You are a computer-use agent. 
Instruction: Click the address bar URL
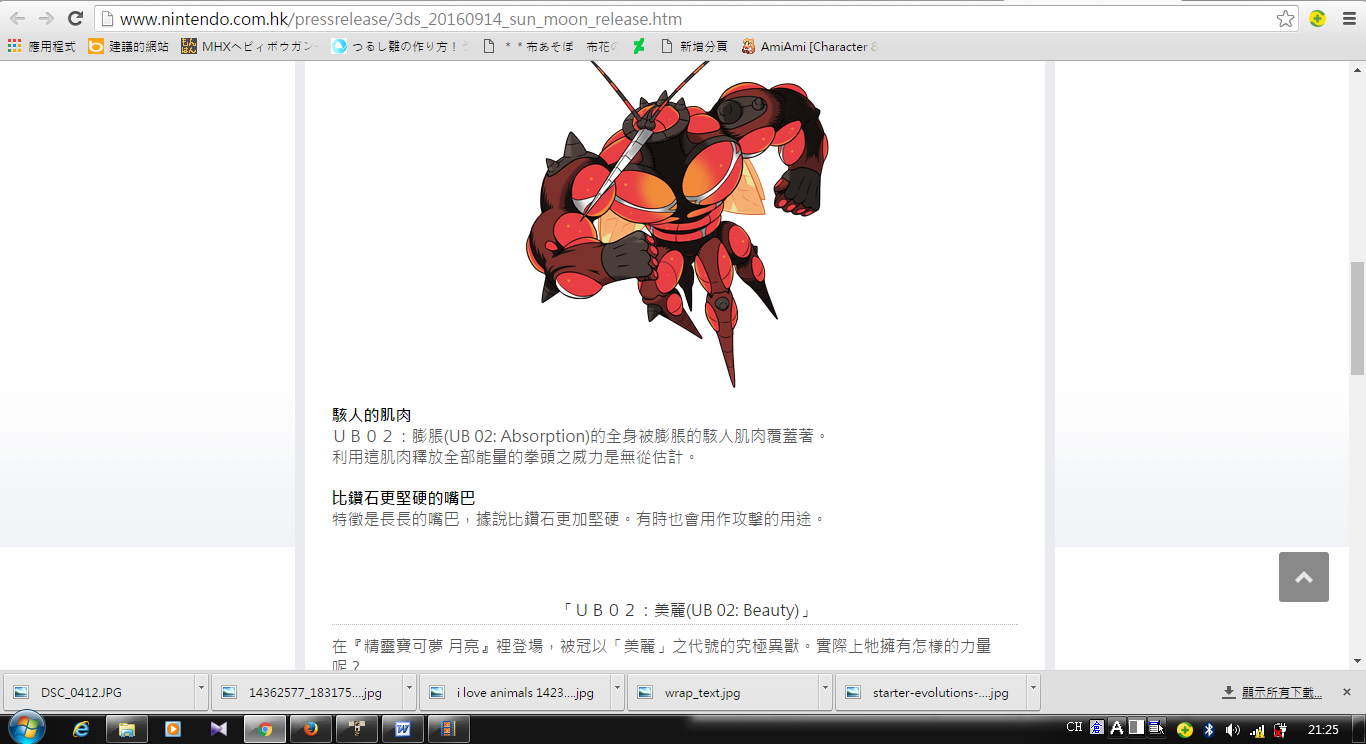401,19
